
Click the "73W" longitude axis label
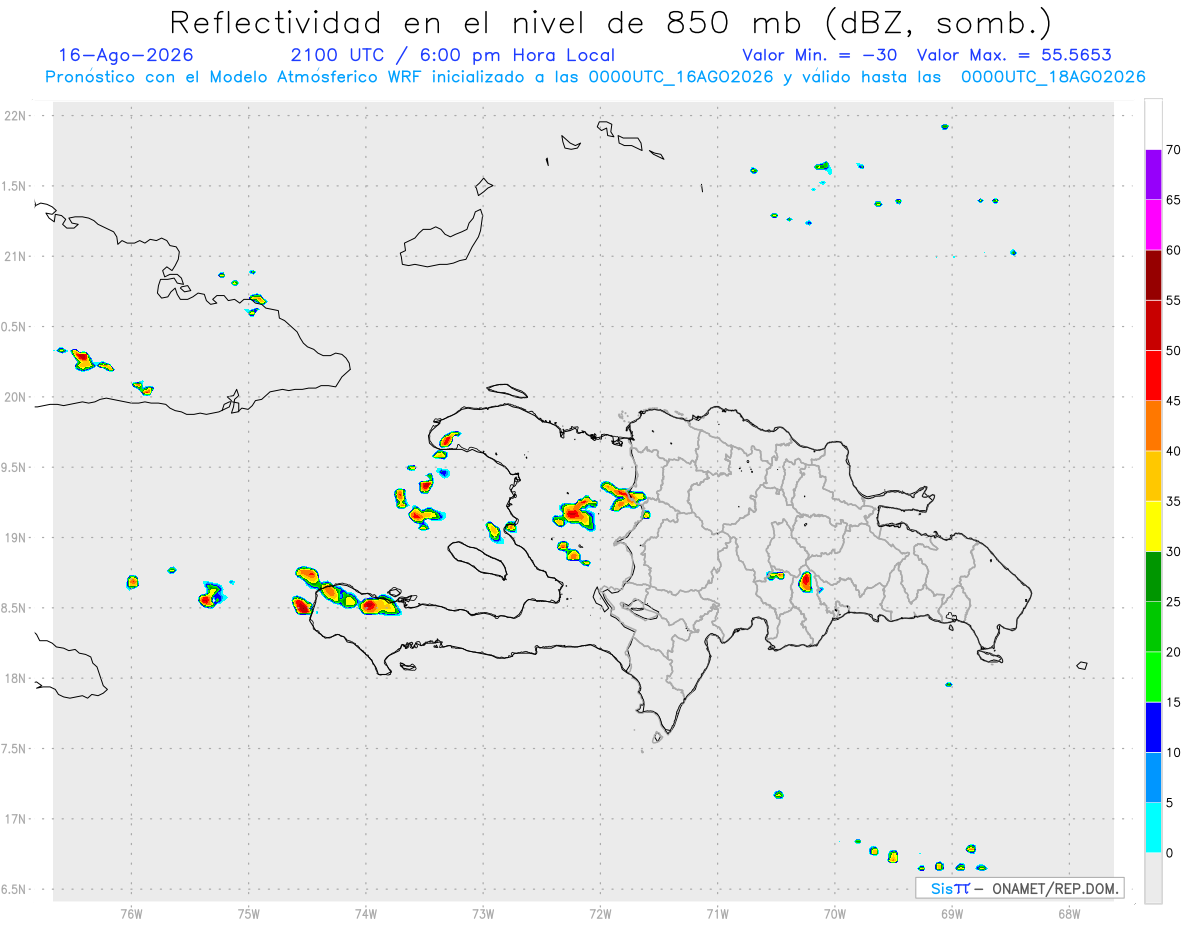tap(483, 913)
